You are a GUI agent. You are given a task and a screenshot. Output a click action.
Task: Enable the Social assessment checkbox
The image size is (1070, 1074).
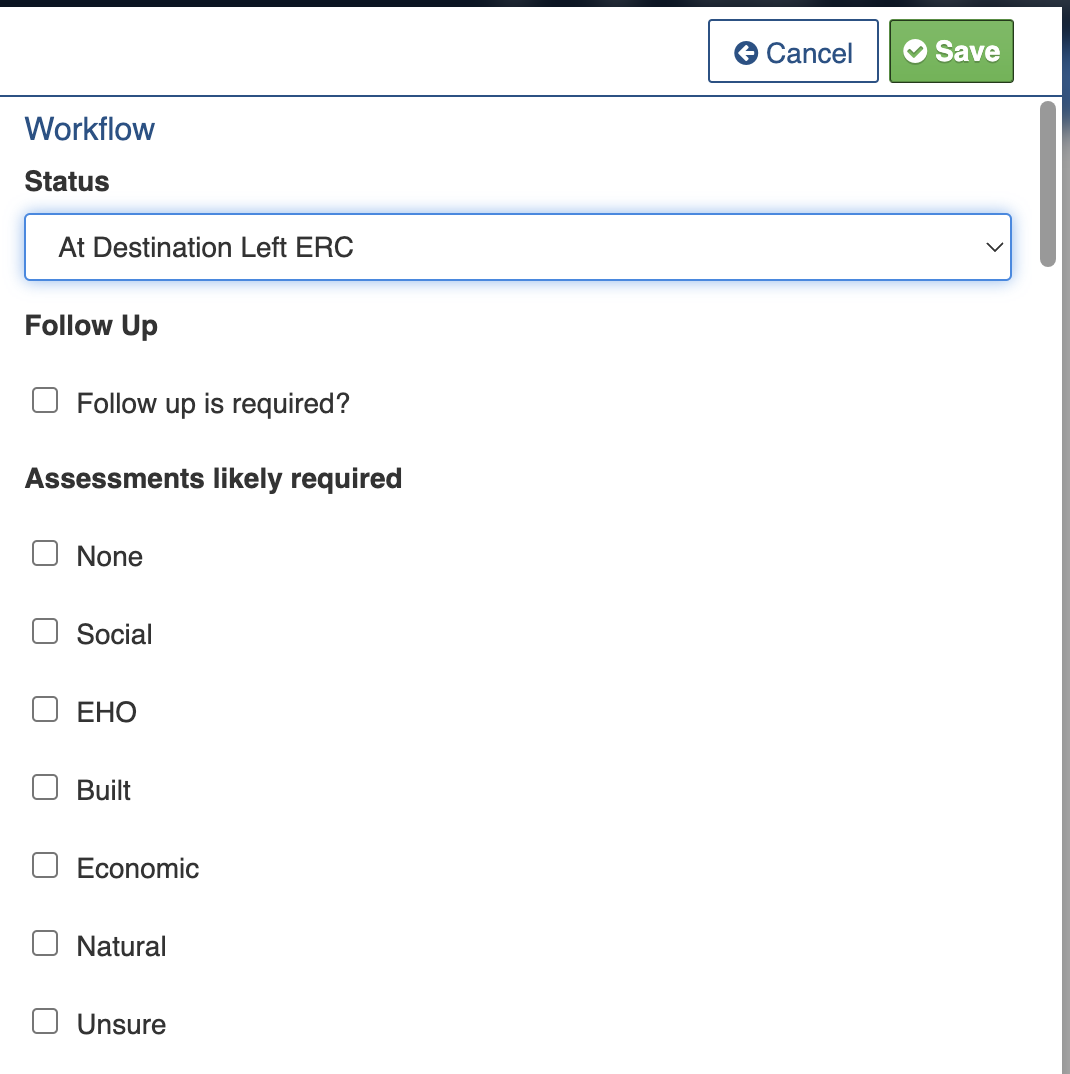45,632
